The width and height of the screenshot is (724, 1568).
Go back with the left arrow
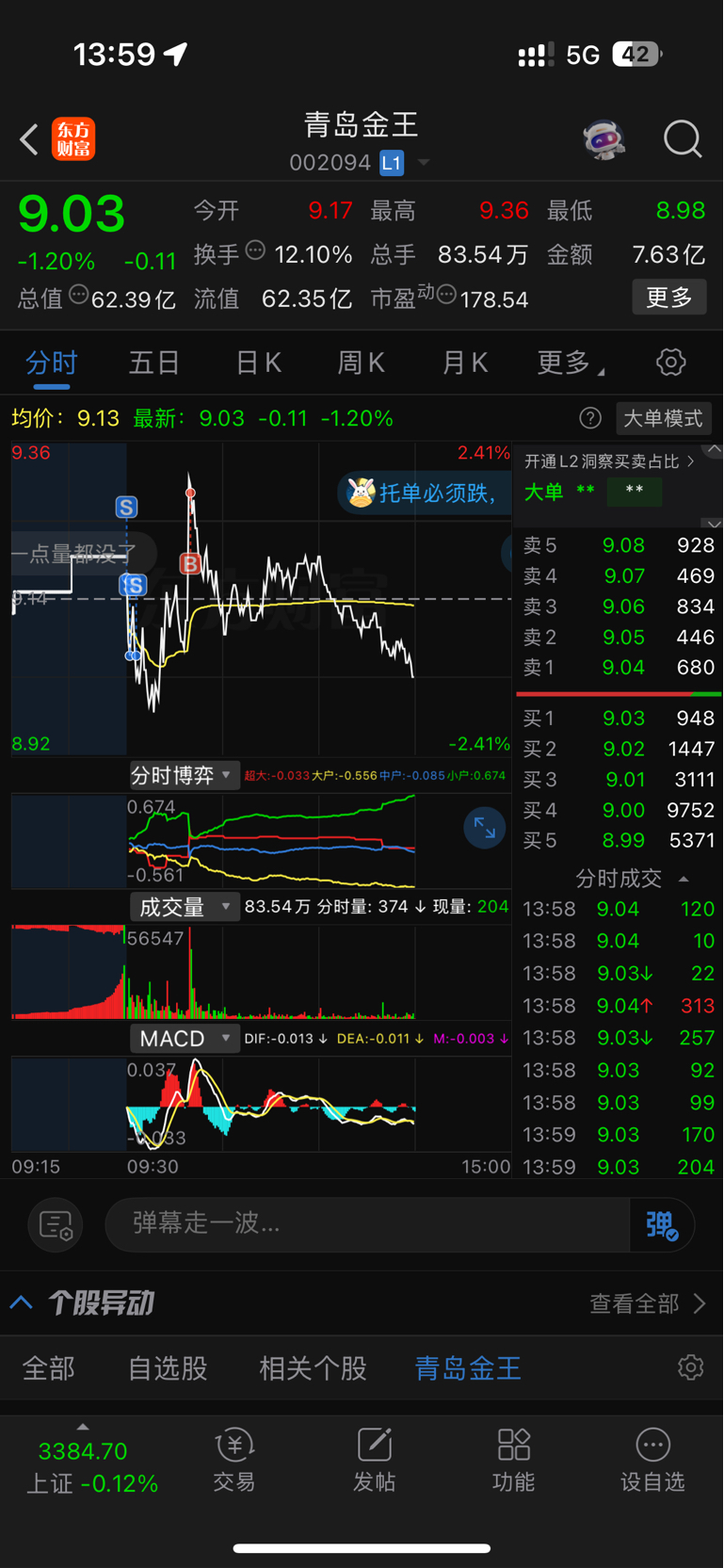29,140
